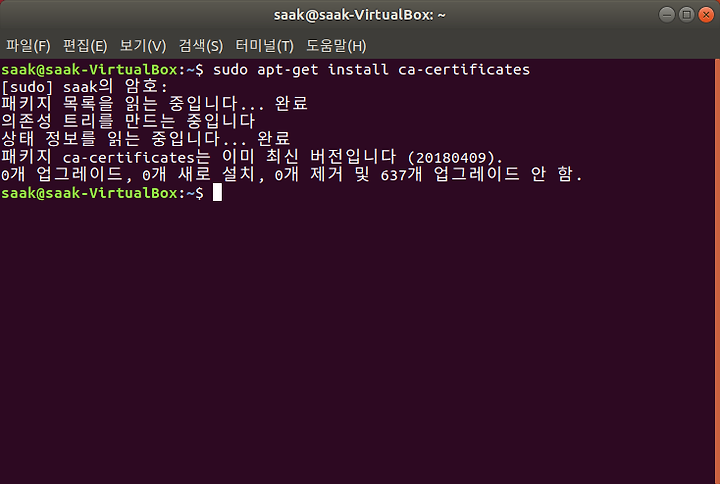
Task: Click the first green prompt saak@saak-VirtualBox
Action: click(89, 70)
